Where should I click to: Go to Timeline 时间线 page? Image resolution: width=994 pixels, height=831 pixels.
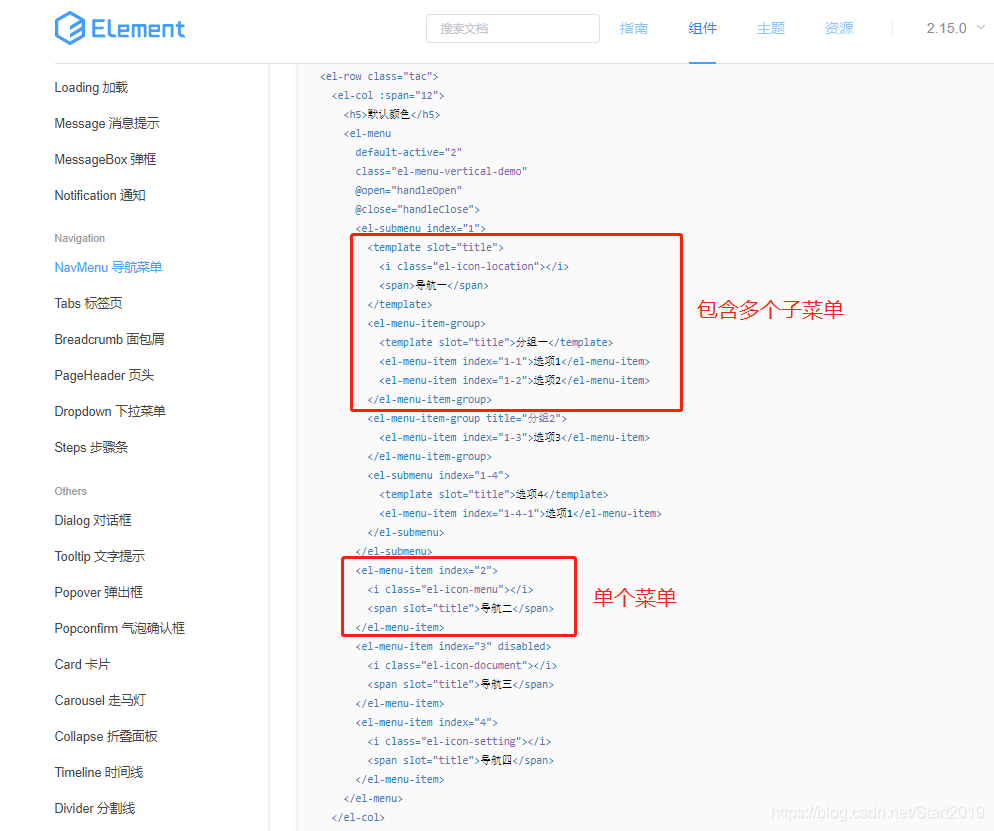pos(99,773)
